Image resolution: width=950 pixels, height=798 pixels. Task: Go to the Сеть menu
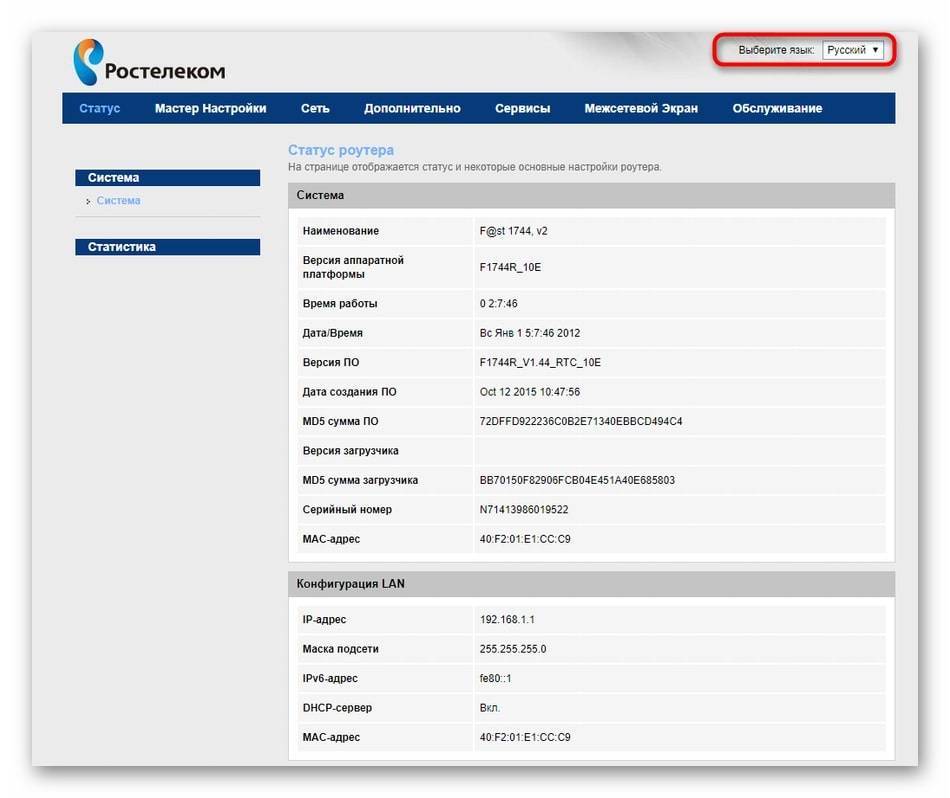pyautogui.click(x=315, y=108)
